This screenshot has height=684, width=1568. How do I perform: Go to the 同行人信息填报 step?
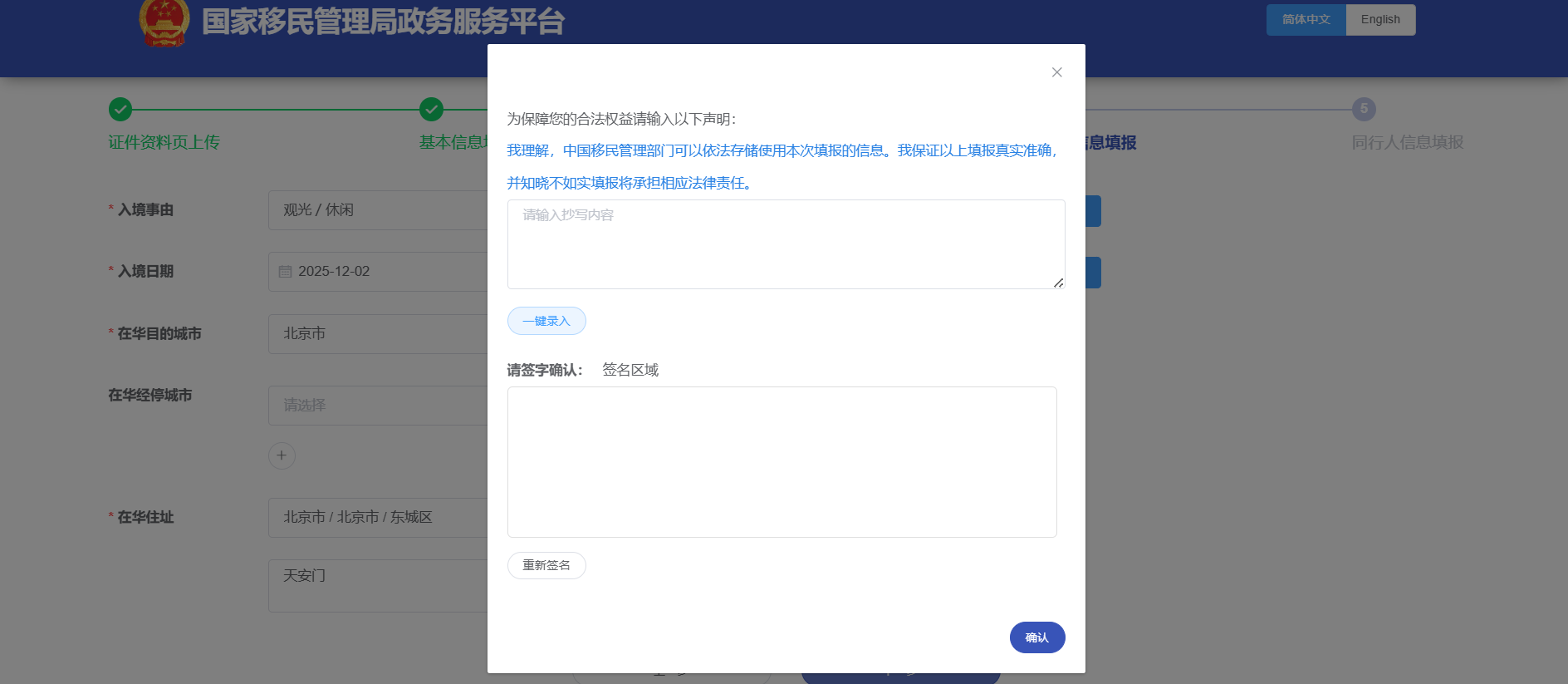coord(1408,142)
